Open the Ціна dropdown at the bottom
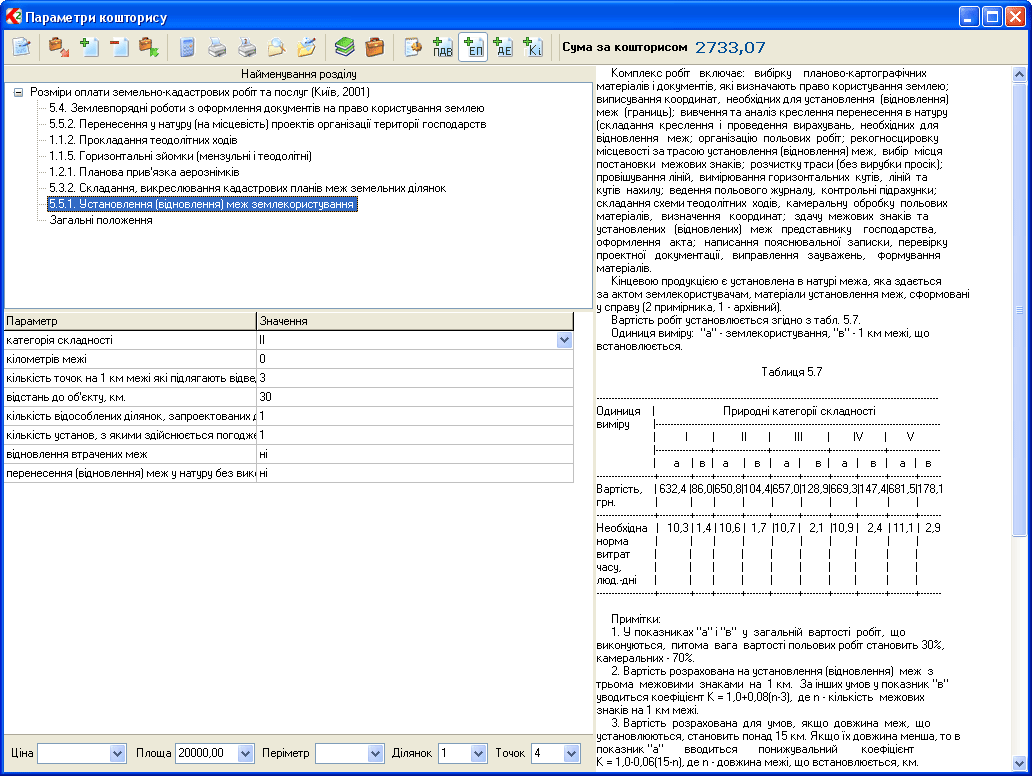 pyautogui.click(x=118, y=753)
